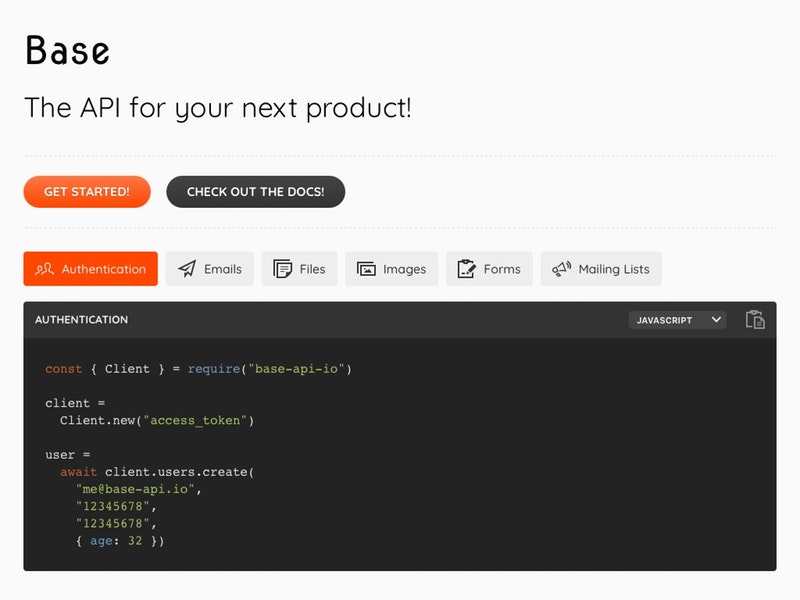The image size is (800, 600).
Task: Click the paper plane icon on Emails tab
Action: pos(186,268)
